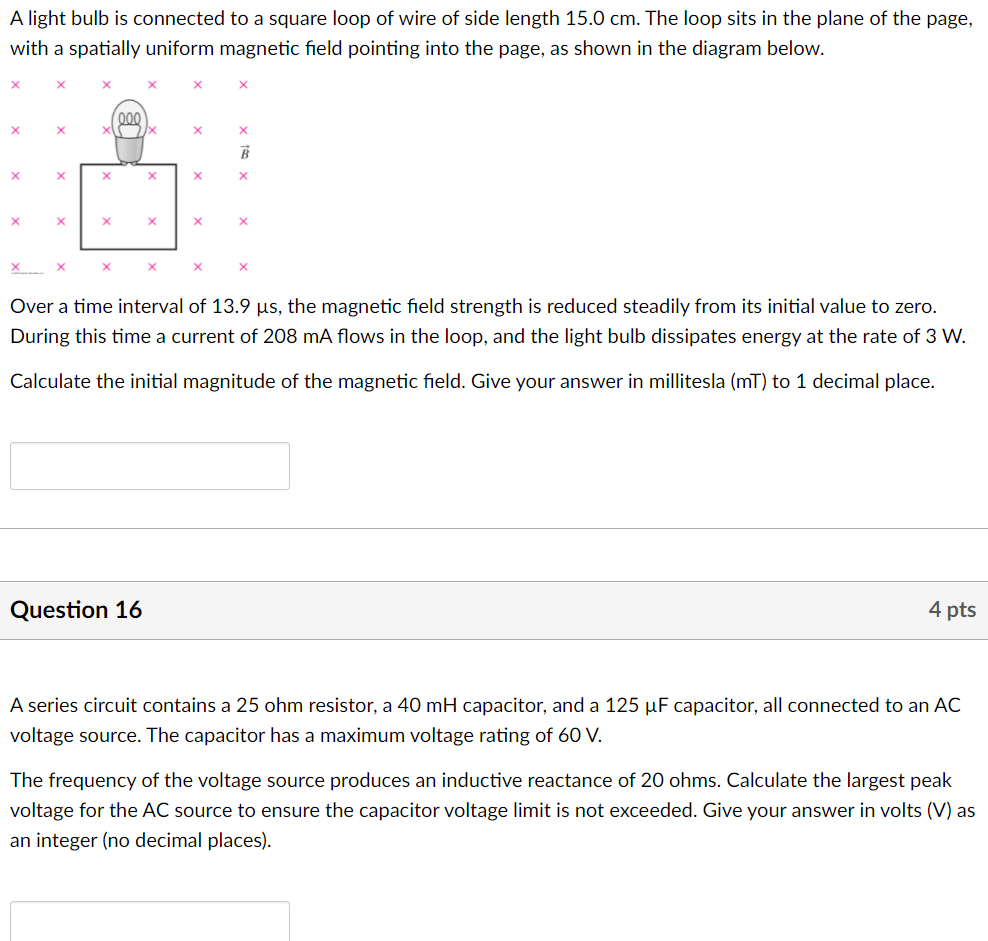Click the bottom-left underlined pink cross
The image size is (988, 941).
point(16,267)
